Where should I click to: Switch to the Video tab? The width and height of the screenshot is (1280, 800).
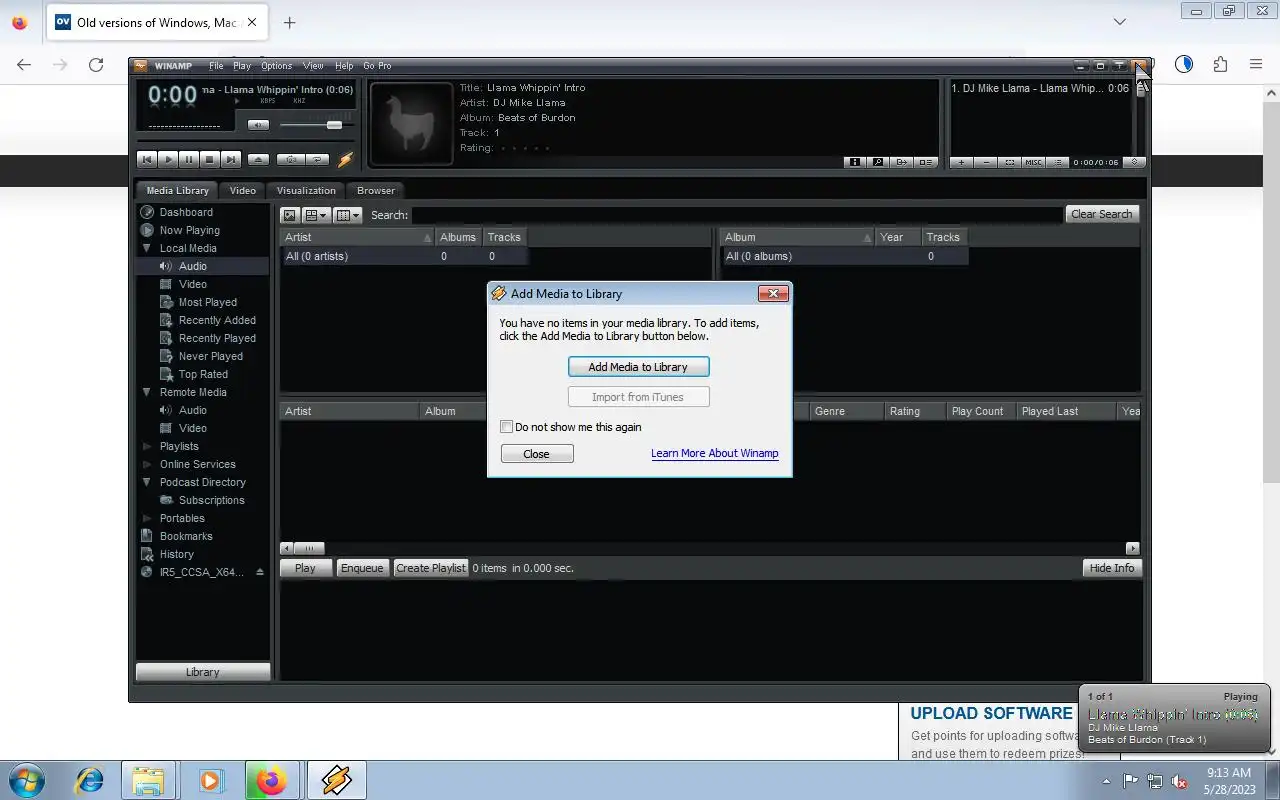[243, 190]
